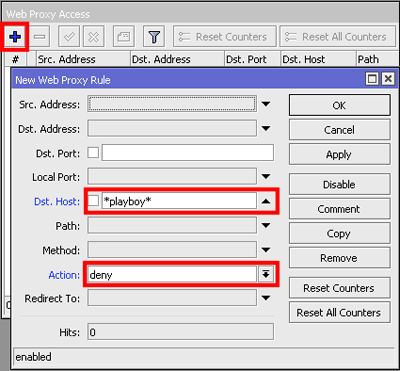Click the Copy button
The width and height of the screenshot is (400, 371).
pos(339,233)
